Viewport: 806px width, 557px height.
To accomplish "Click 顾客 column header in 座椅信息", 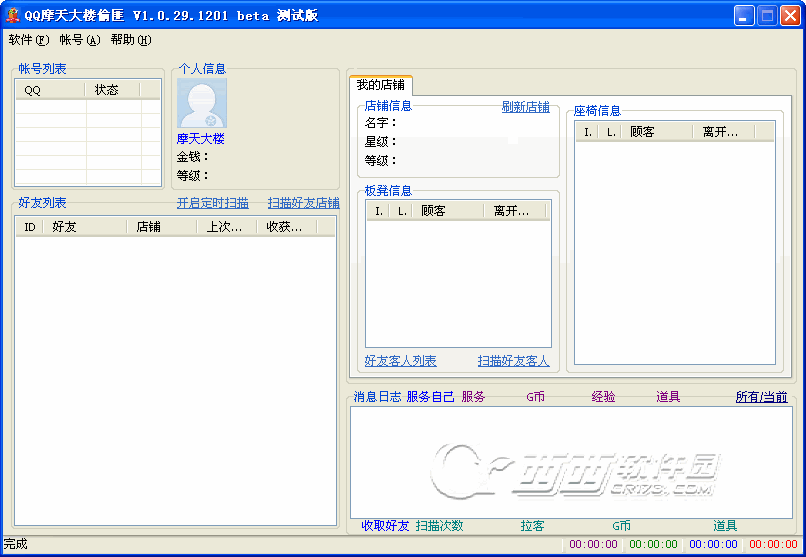I will pos(657,132).
